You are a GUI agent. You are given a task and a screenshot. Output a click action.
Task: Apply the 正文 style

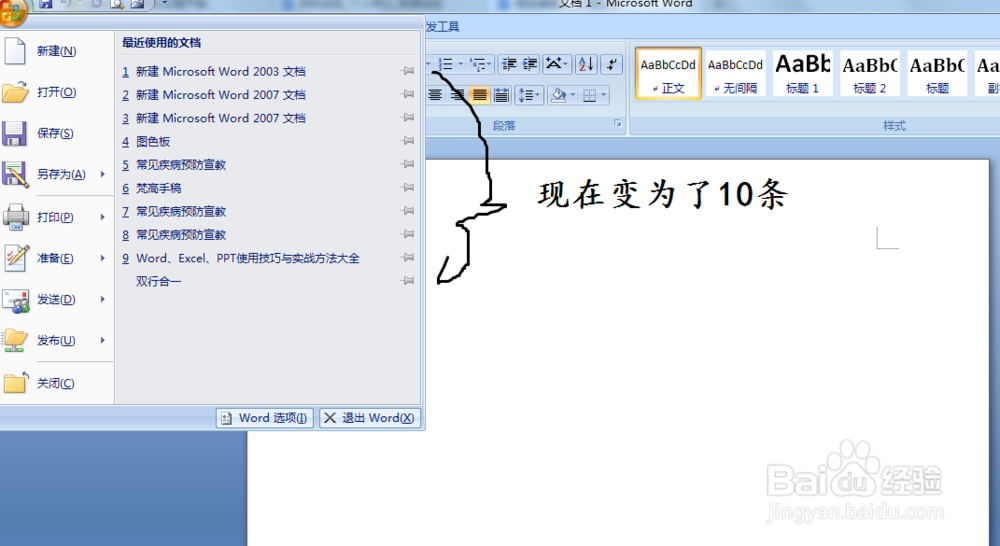click(x=668, y=73)
